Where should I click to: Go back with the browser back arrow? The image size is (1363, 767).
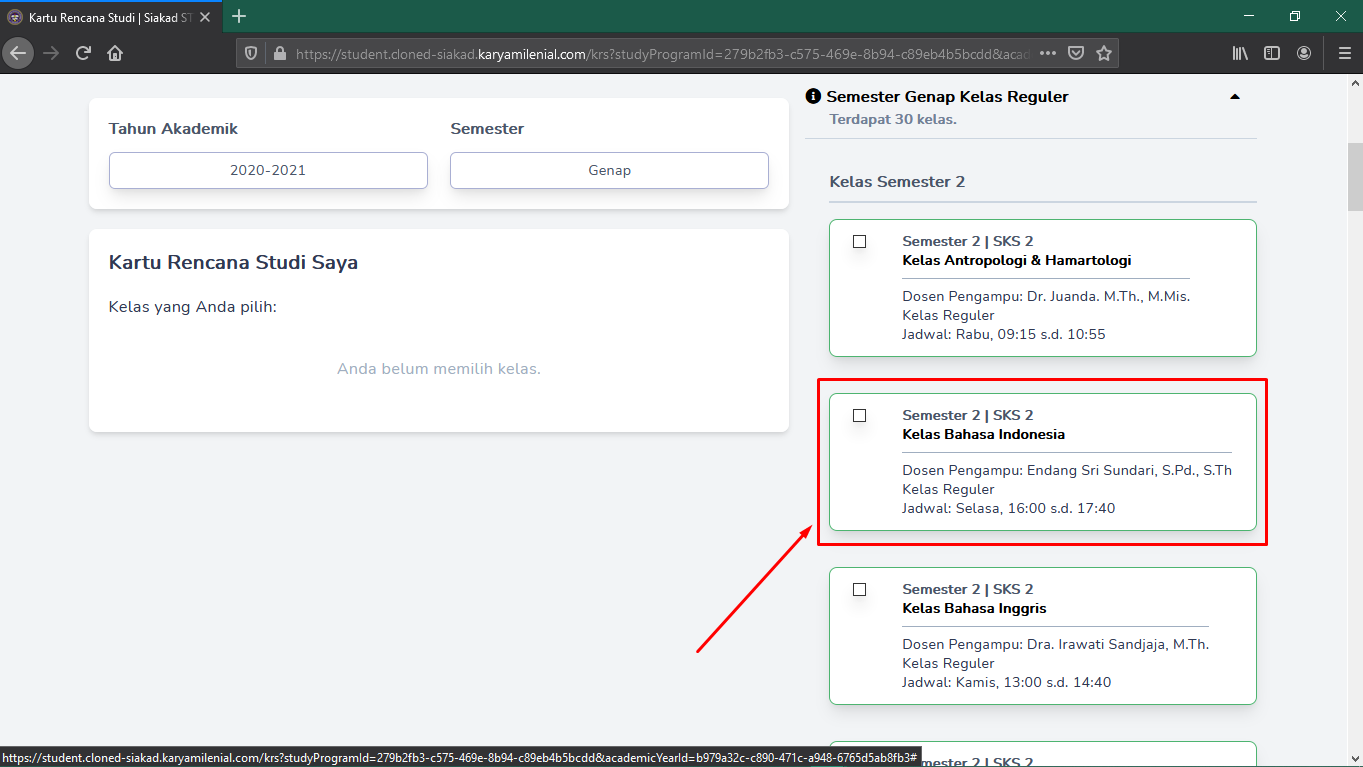click(19, 53)
